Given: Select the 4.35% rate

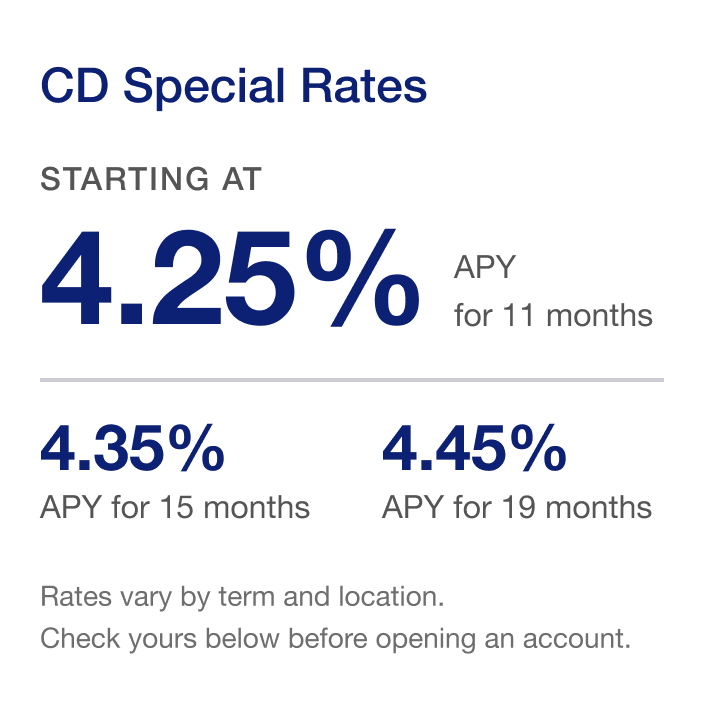Looking at the screenshot, I should [x=132, y=451].
